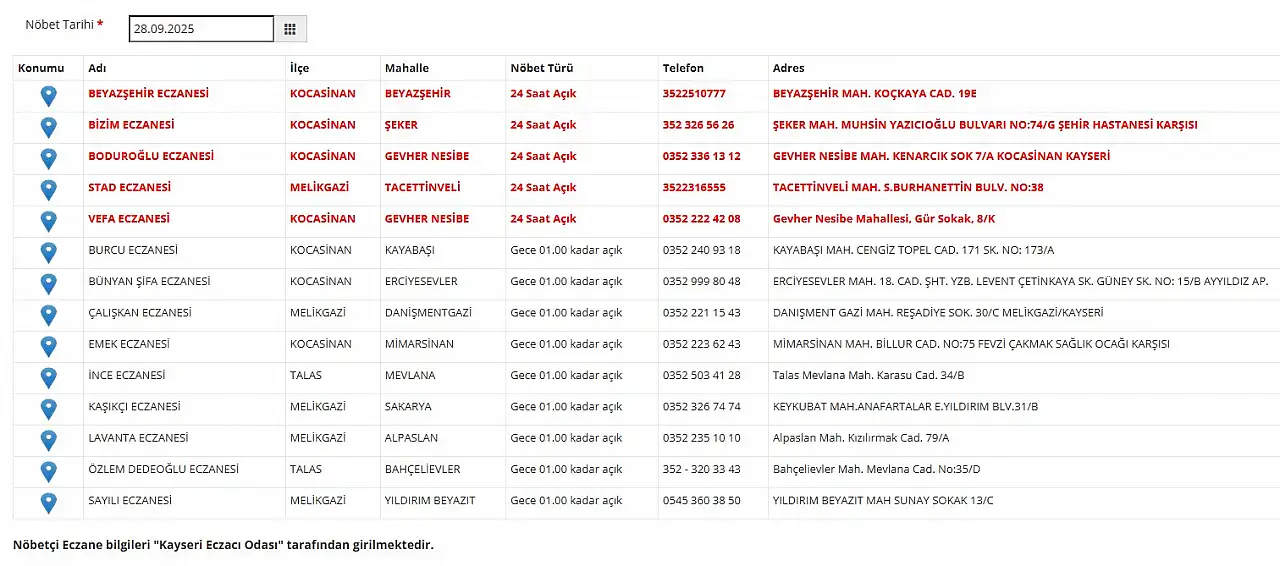Click the location pin for Boduroğlu Eczanesi
The height and width of the screenshot is (566, 1280).
coord(48,158)
